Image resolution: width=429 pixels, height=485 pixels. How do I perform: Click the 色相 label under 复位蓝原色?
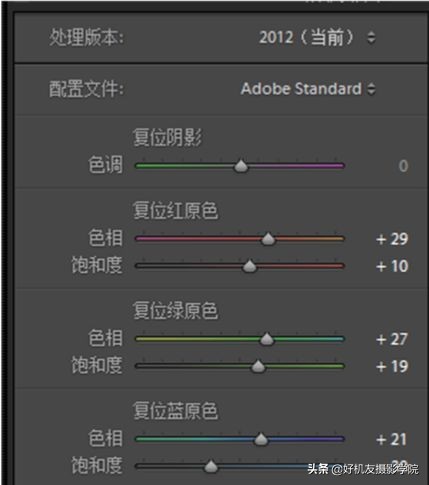[105, 438]
